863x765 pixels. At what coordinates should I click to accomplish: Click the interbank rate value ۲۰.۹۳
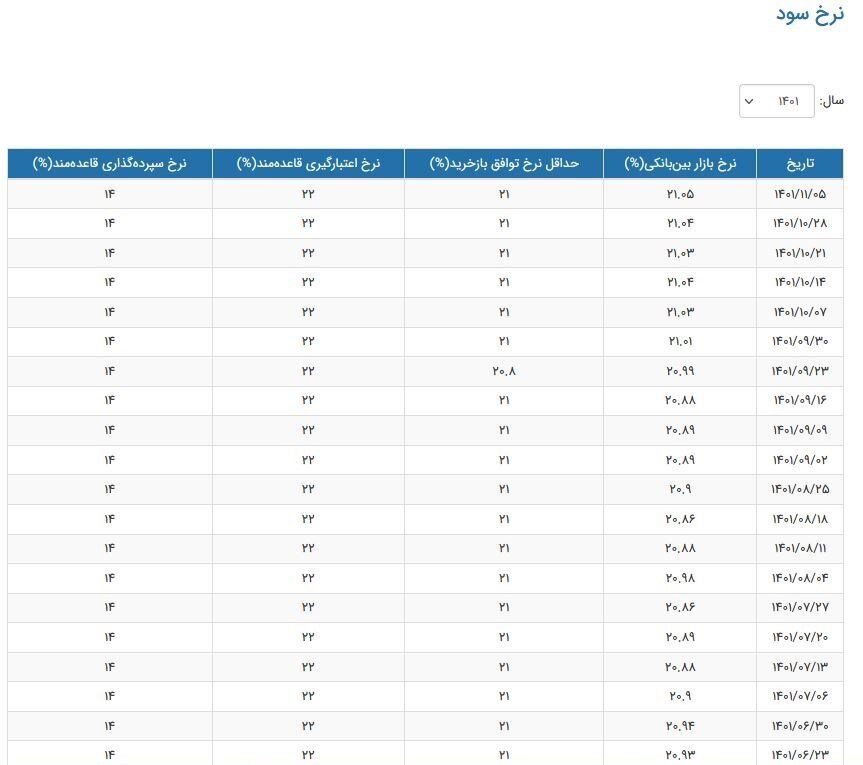tap(680, 754)
